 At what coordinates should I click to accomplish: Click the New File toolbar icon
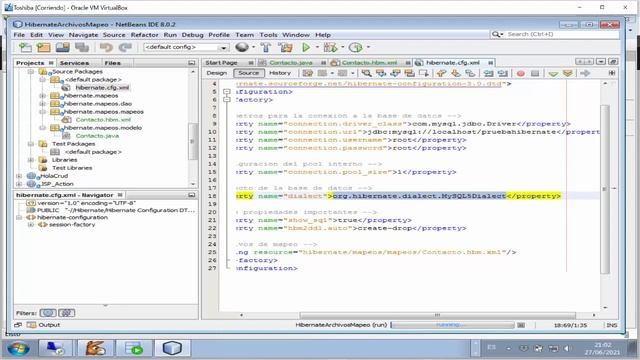coord(25,47)
